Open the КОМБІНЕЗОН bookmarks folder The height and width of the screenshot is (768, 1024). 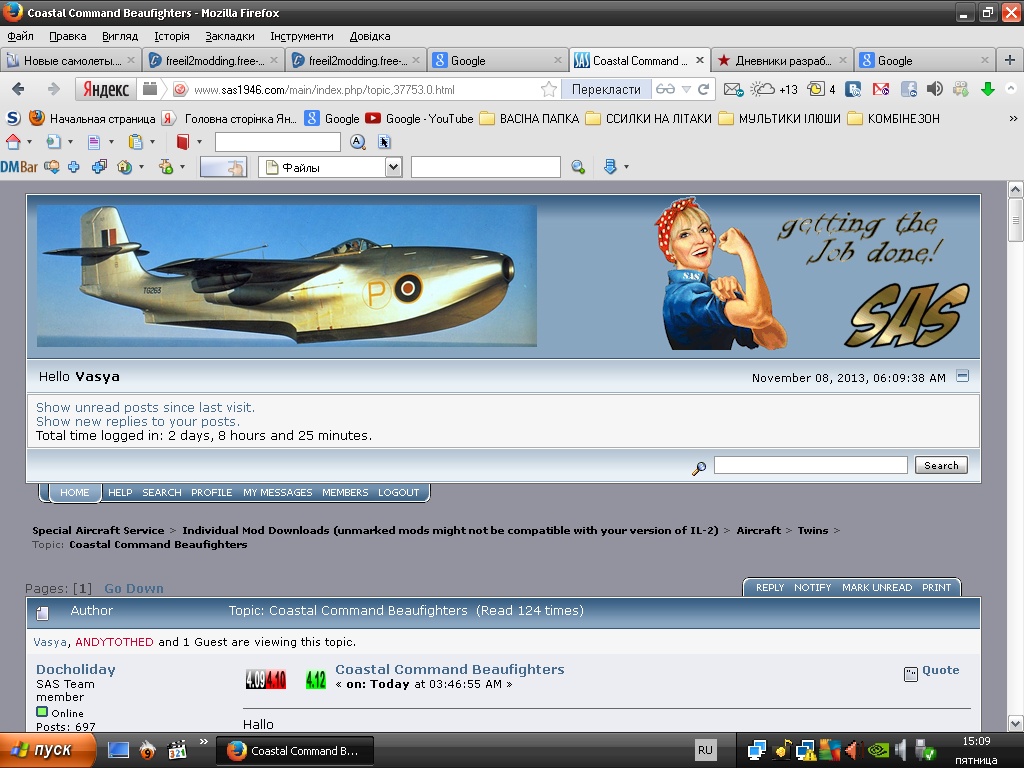point(893,118)
